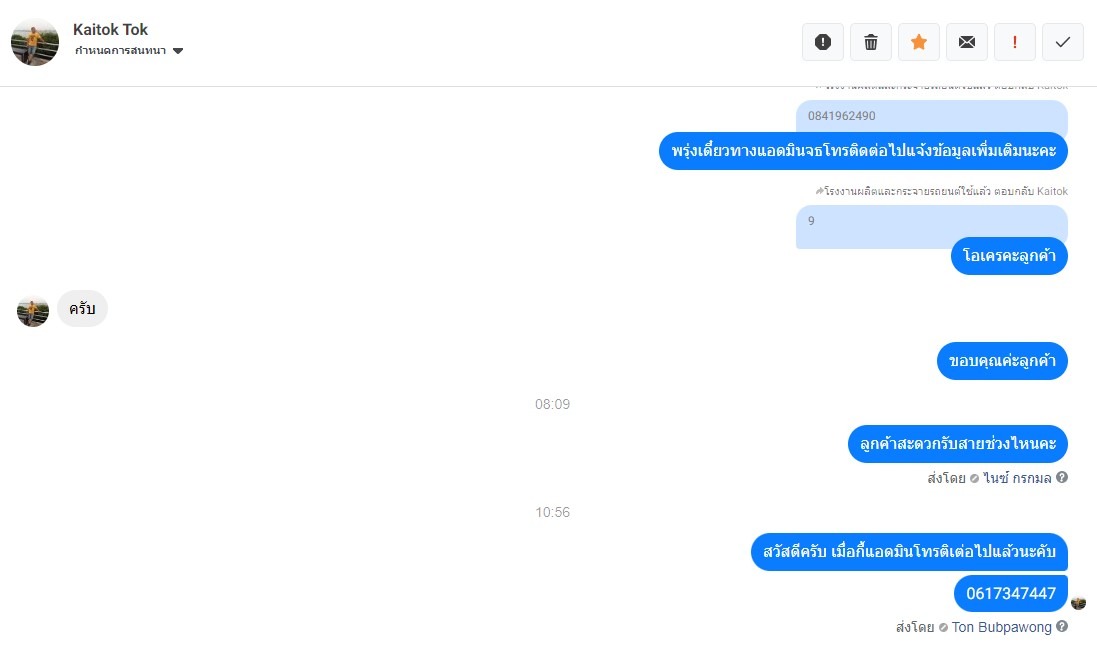Mark conversation as spam with exclamation circle icon

[x=823, y=42]
